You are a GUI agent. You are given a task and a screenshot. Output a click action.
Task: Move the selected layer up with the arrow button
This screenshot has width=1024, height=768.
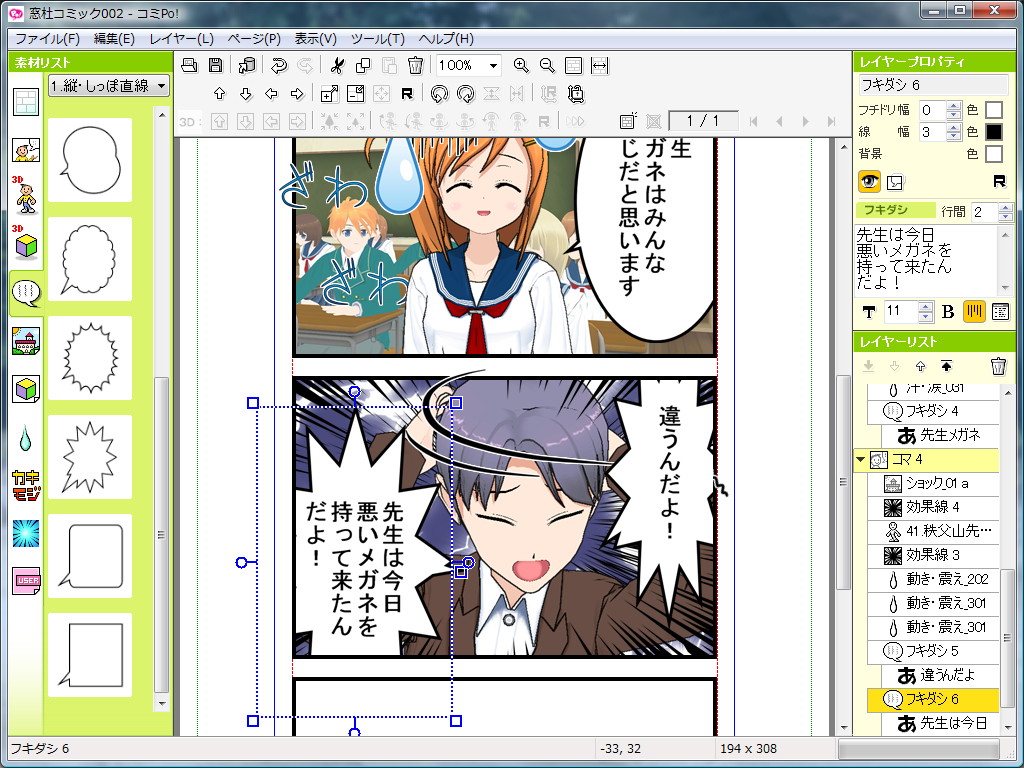(920, 366)
